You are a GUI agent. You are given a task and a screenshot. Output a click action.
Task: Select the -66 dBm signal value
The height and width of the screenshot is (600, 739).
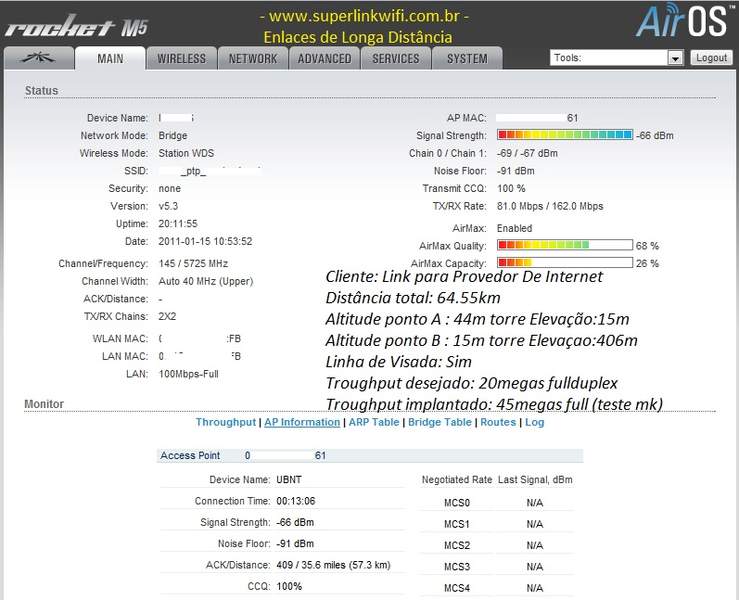[655, 135]
